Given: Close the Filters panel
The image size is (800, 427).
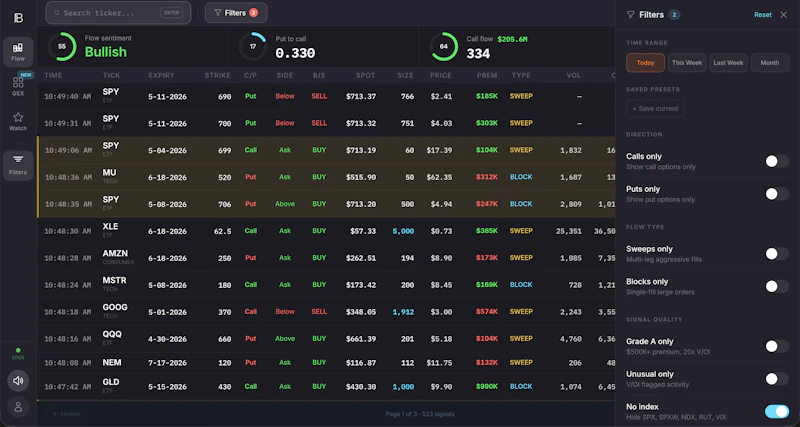Looking at the screenshot, I should (x=784, y=15).
